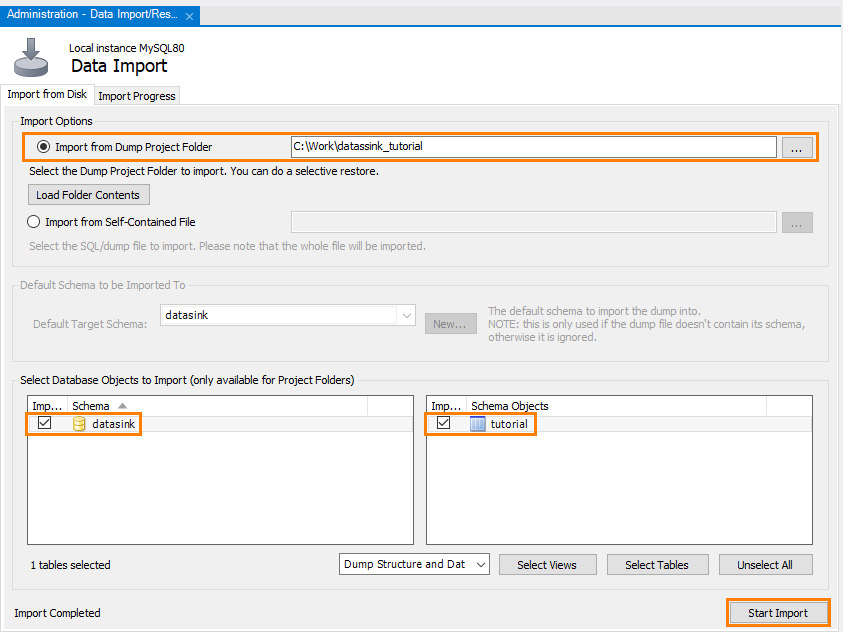Uncheck the tutorial schema object checkbox
The image size is (843, 632).
(441, 423)
